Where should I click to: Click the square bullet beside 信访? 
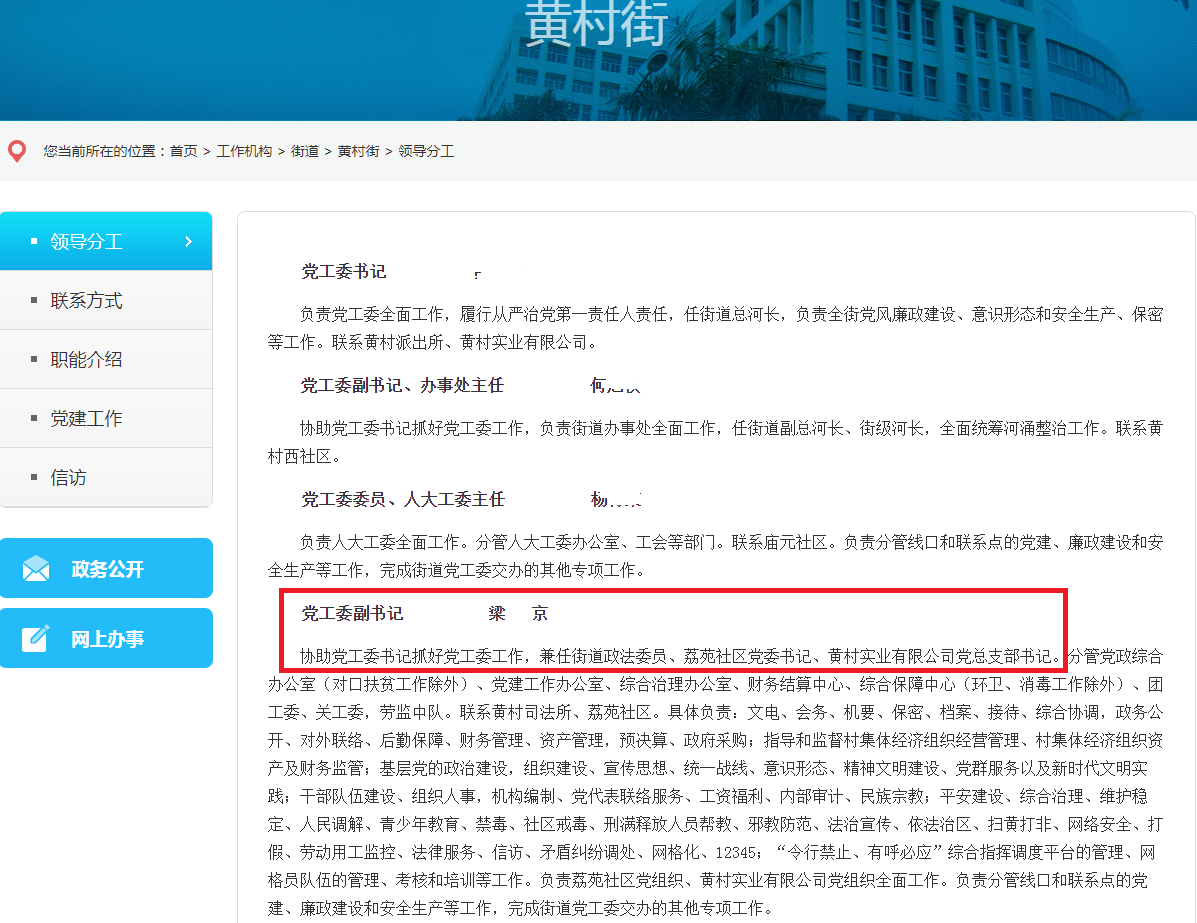click(x=36, y=477)
